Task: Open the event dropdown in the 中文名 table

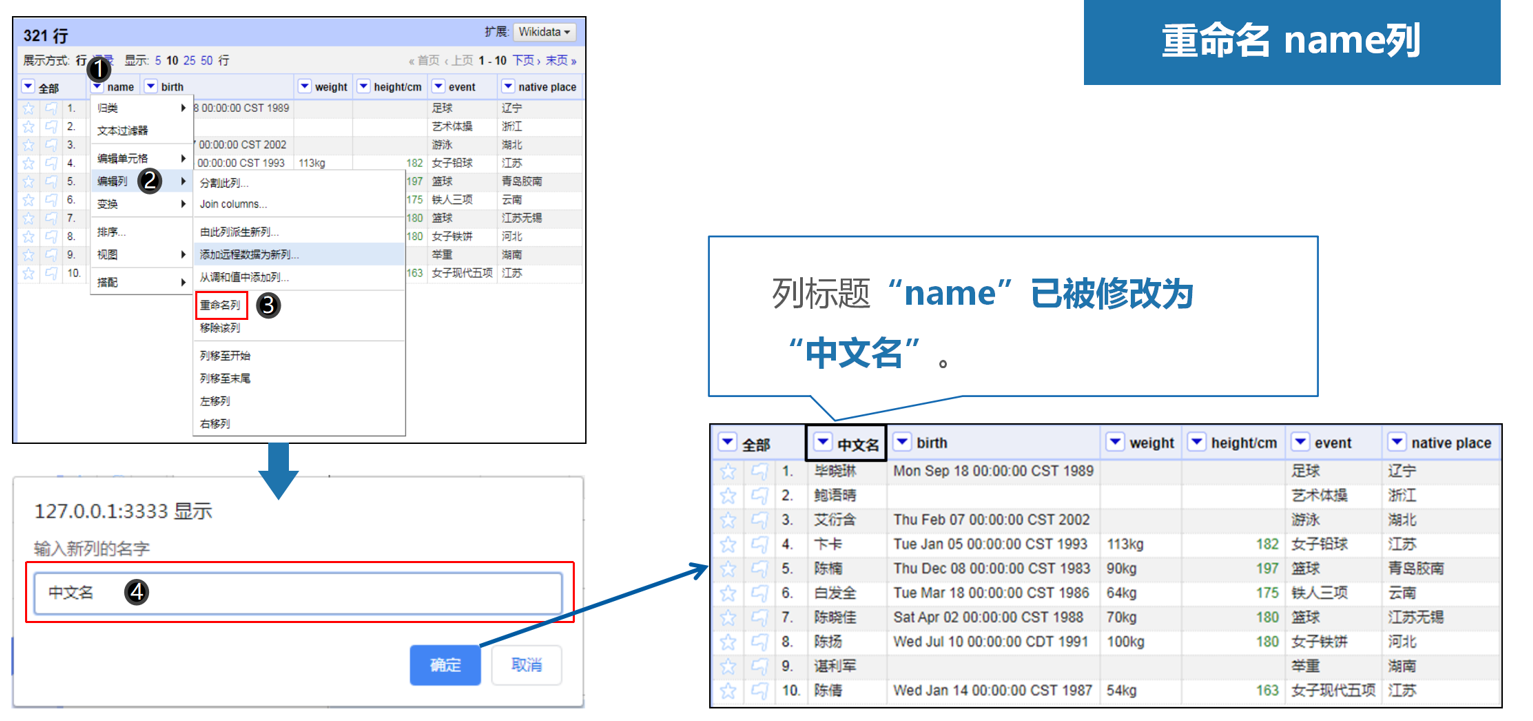Action: coord(1300,442)
